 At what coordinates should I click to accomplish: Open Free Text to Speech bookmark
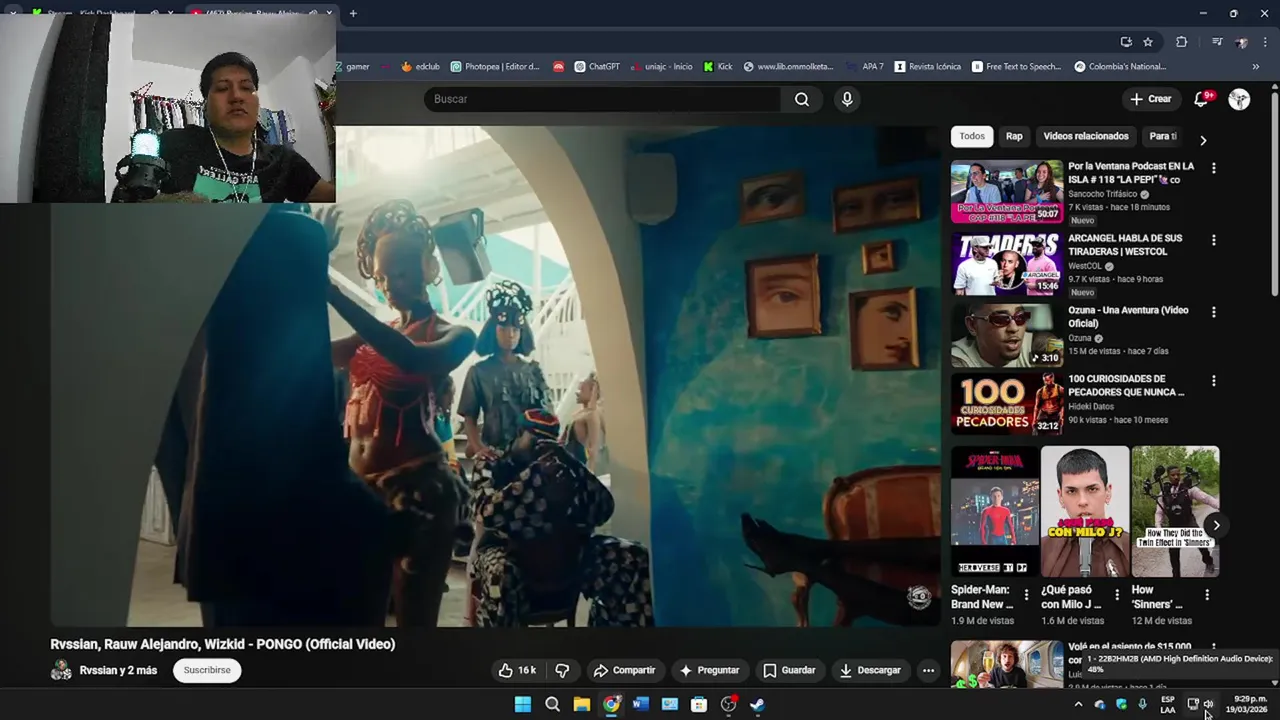[x=1016, y=67]
